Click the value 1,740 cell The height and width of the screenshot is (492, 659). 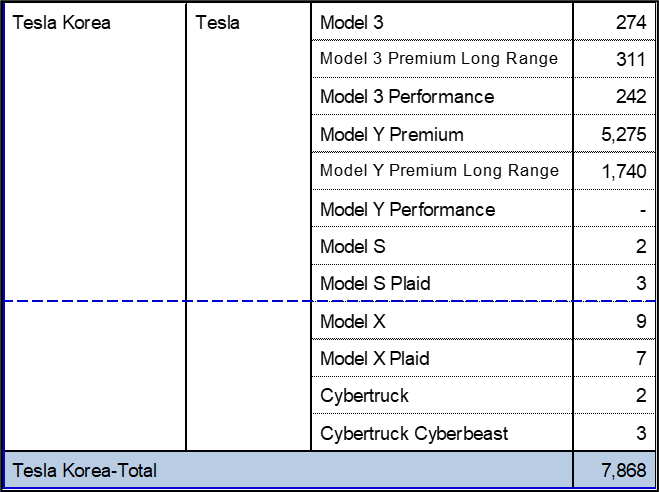[x=614, y=171]
